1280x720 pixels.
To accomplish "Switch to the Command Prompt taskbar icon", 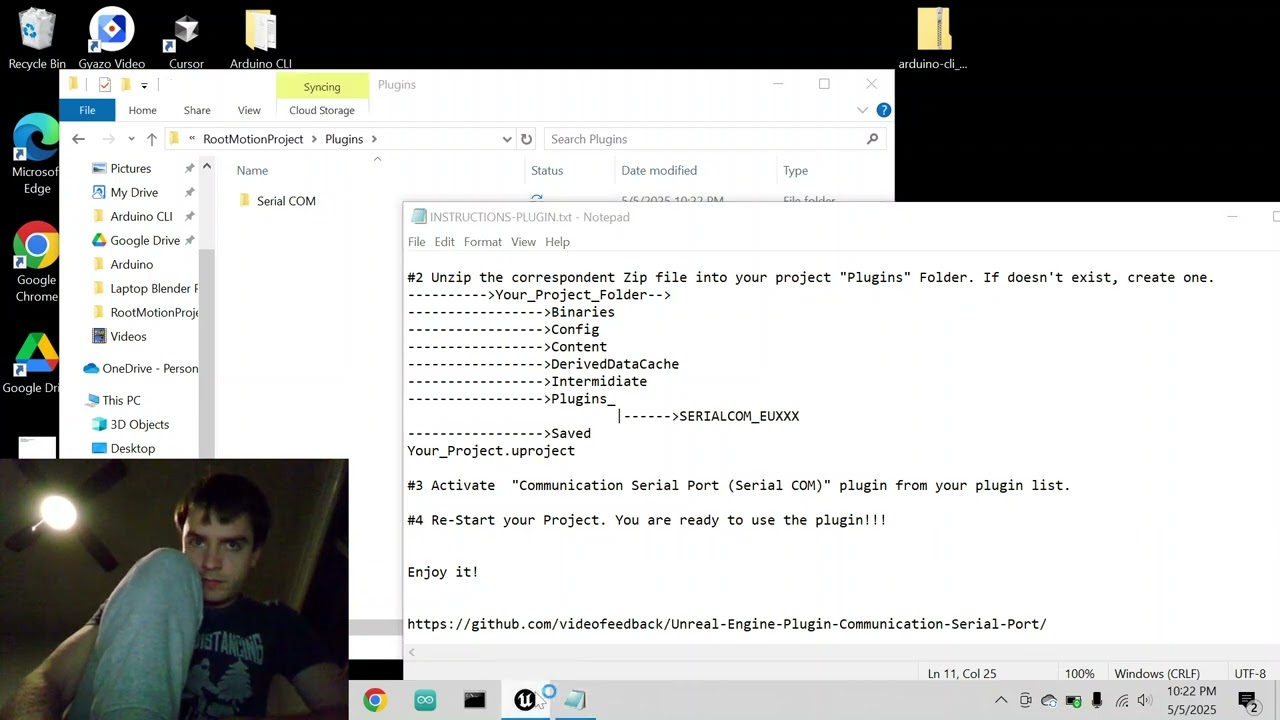I will (475, 701).
